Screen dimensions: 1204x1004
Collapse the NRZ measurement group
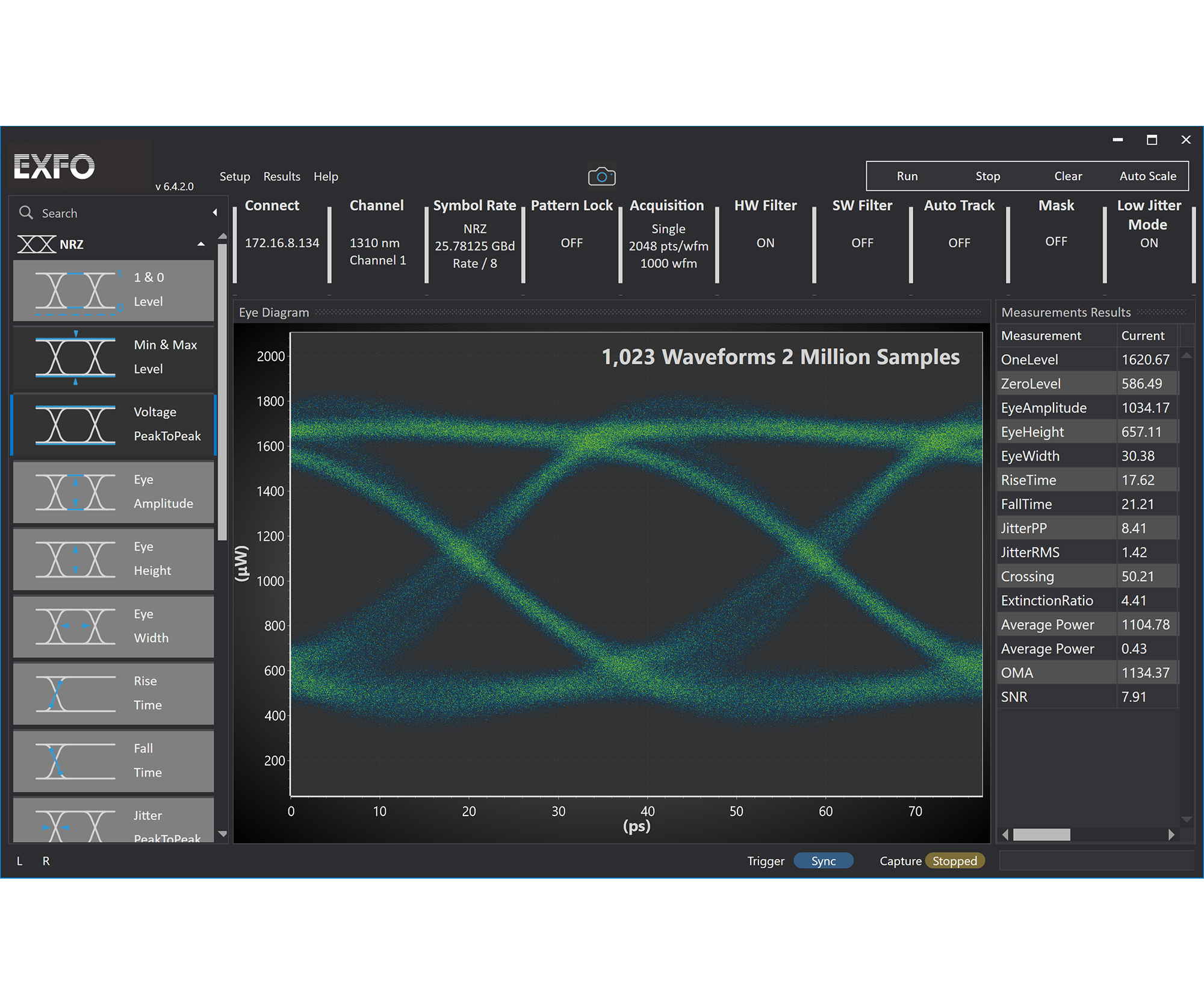click(x=201, y=244)
